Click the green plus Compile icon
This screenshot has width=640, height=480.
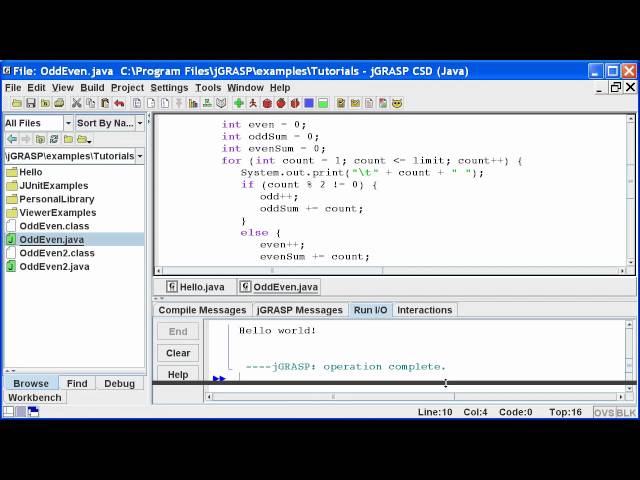click(239, 103)
